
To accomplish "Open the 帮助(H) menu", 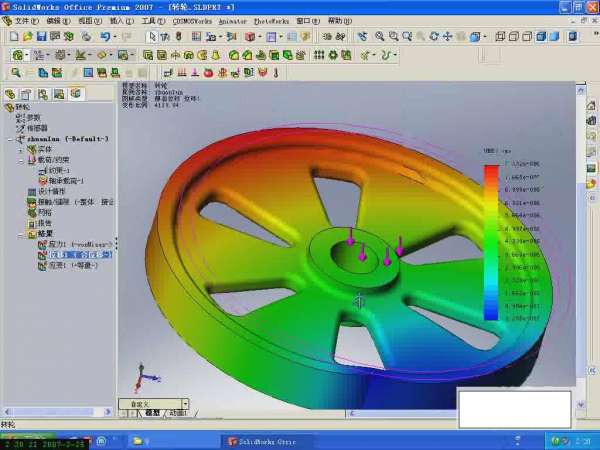I will pyautogui.click(x=339, y=21).
